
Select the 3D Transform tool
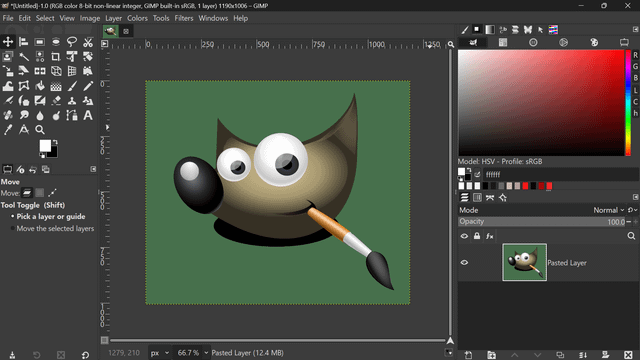click(56, 71)
